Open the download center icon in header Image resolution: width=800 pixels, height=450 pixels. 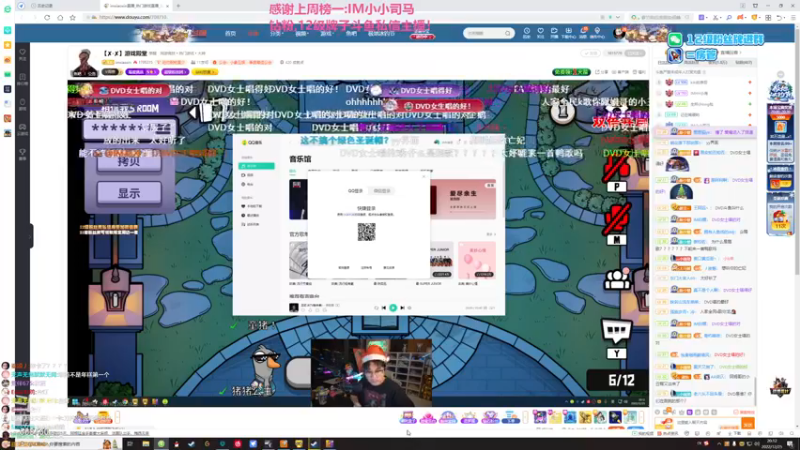click(x=568, y=33)
